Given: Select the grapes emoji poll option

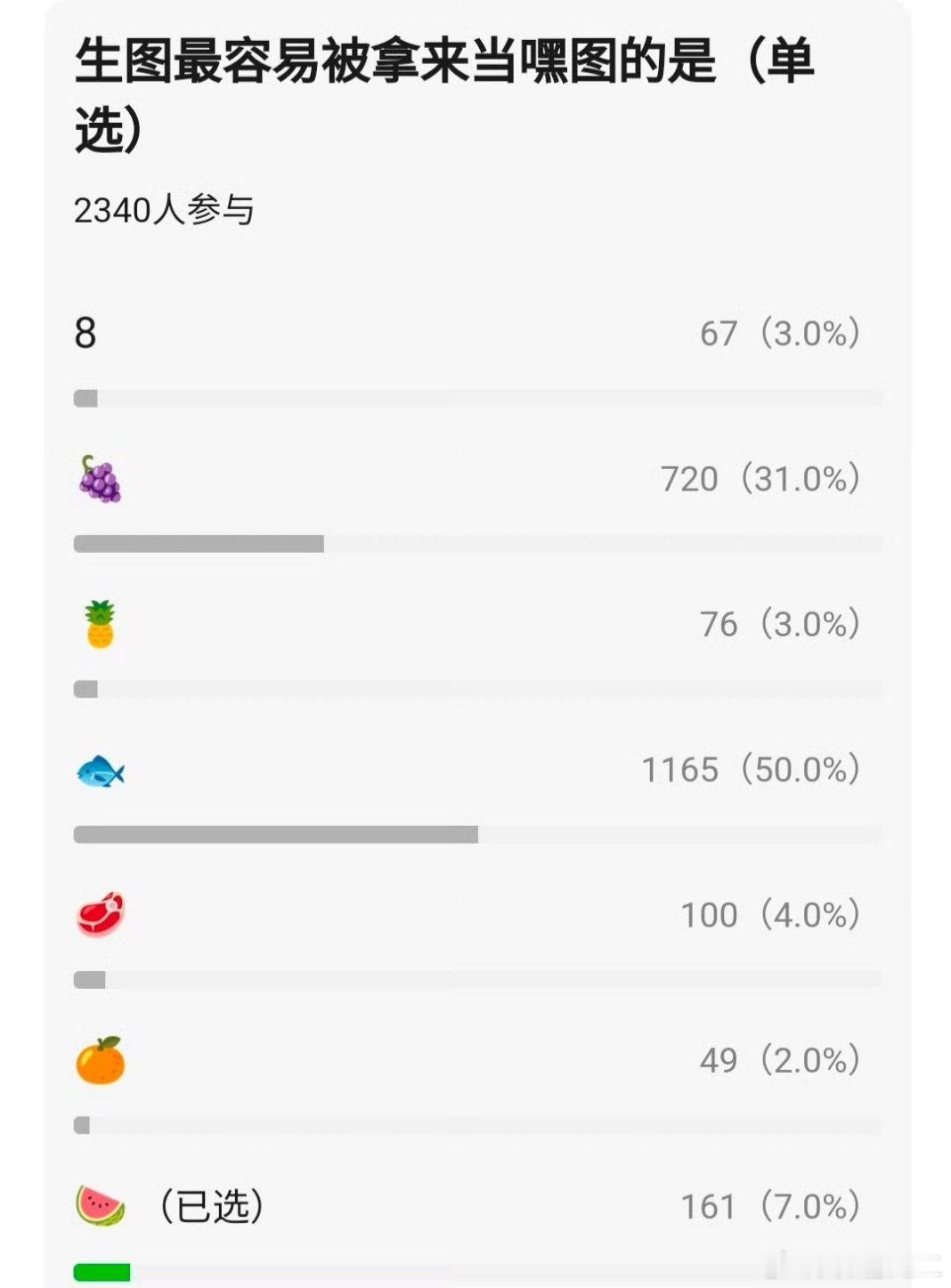Looking at the screenshot, I should click(x=100, y=479).
